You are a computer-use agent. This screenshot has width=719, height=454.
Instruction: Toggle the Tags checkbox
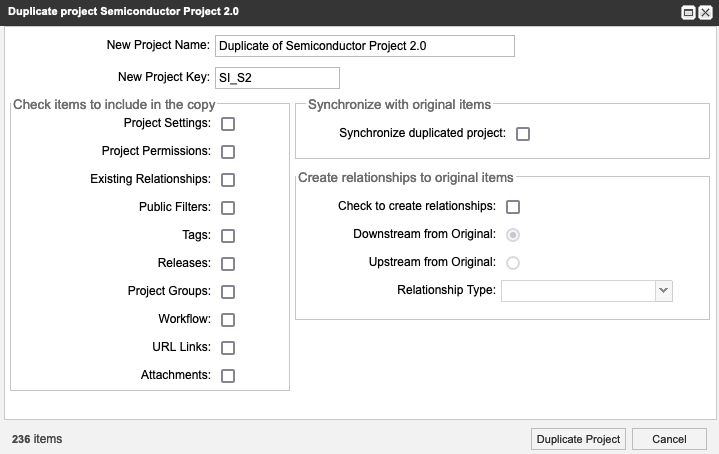[x=228, y=236]
